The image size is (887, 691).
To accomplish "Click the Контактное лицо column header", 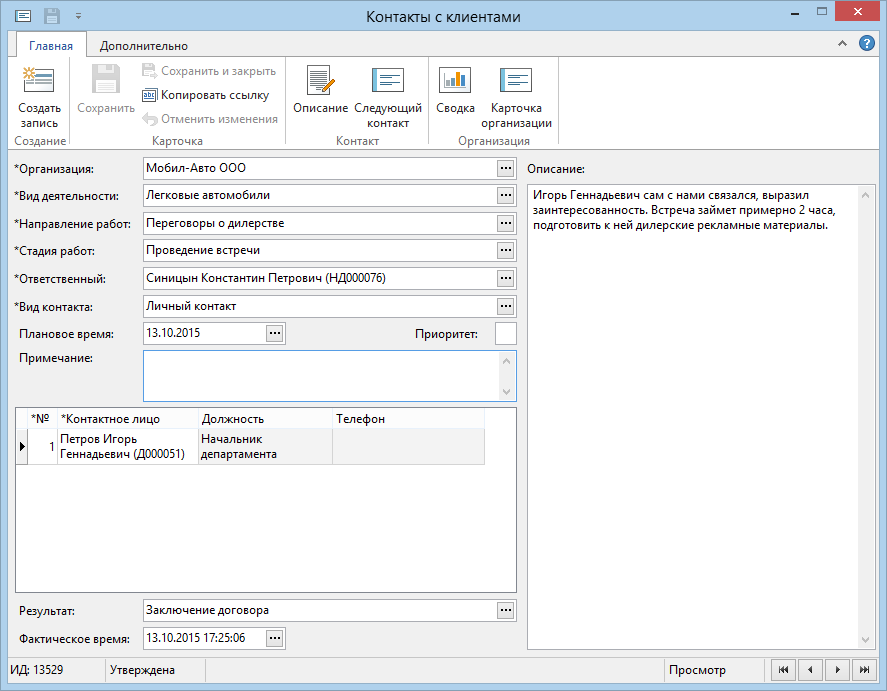I will click(128, 419).
